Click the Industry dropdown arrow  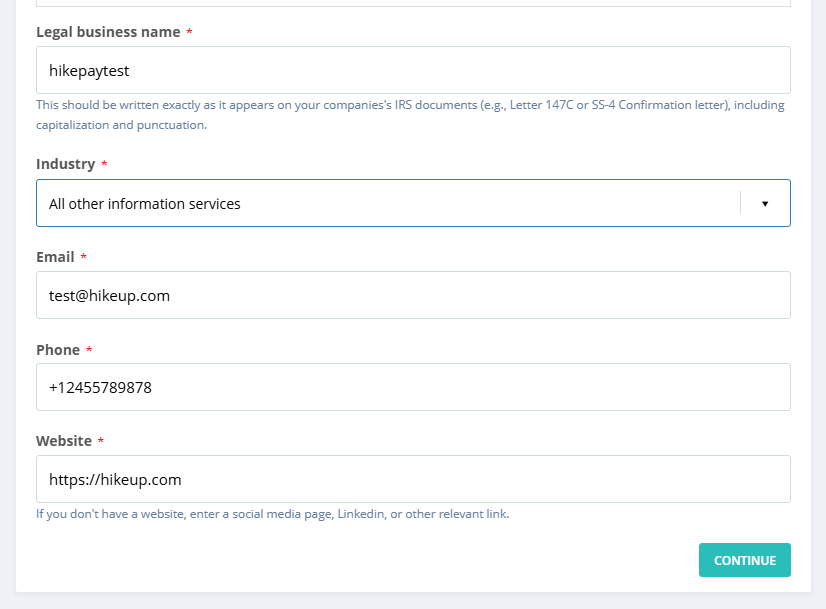[x=765, y=203]
